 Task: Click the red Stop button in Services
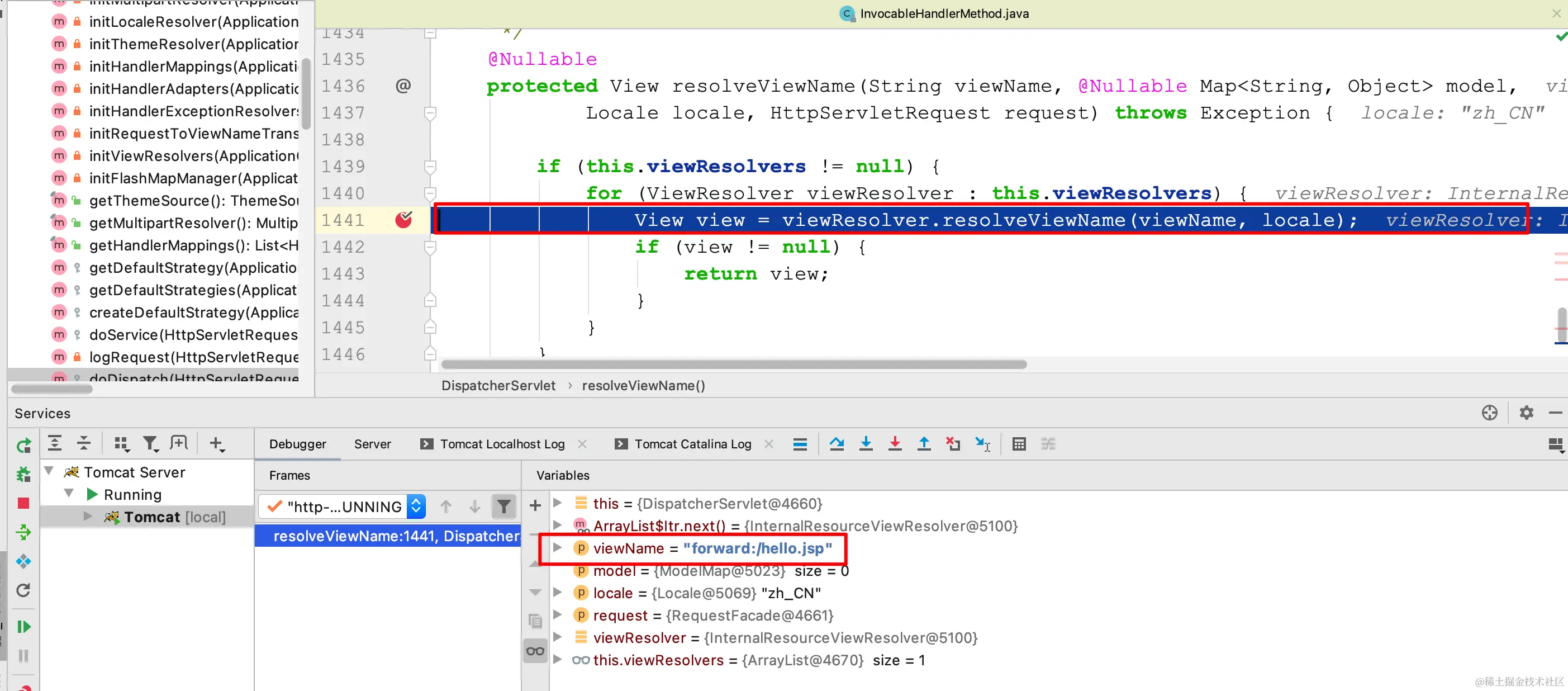click(x=23, y=503)
